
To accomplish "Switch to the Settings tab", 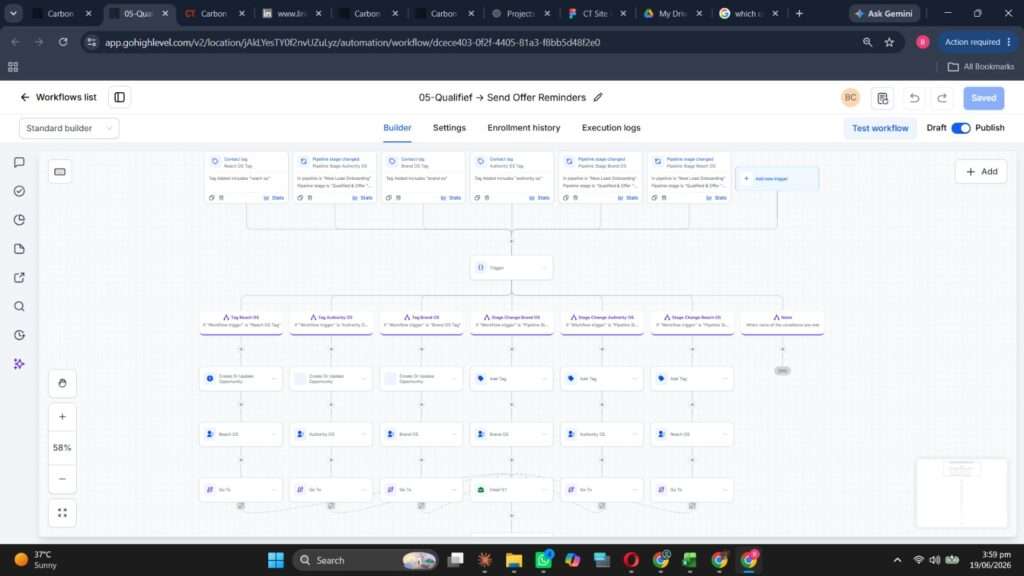I will 449,128.
